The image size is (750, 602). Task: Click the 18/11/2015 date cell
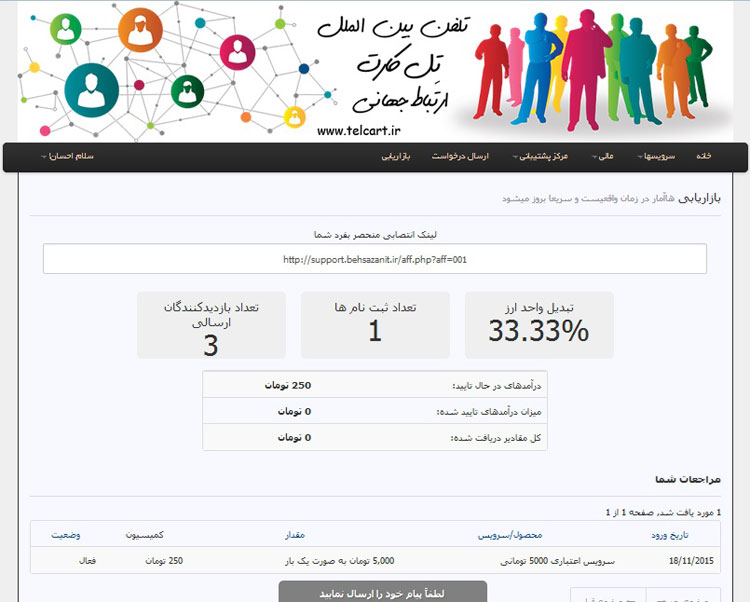click(x=691, y=560)
